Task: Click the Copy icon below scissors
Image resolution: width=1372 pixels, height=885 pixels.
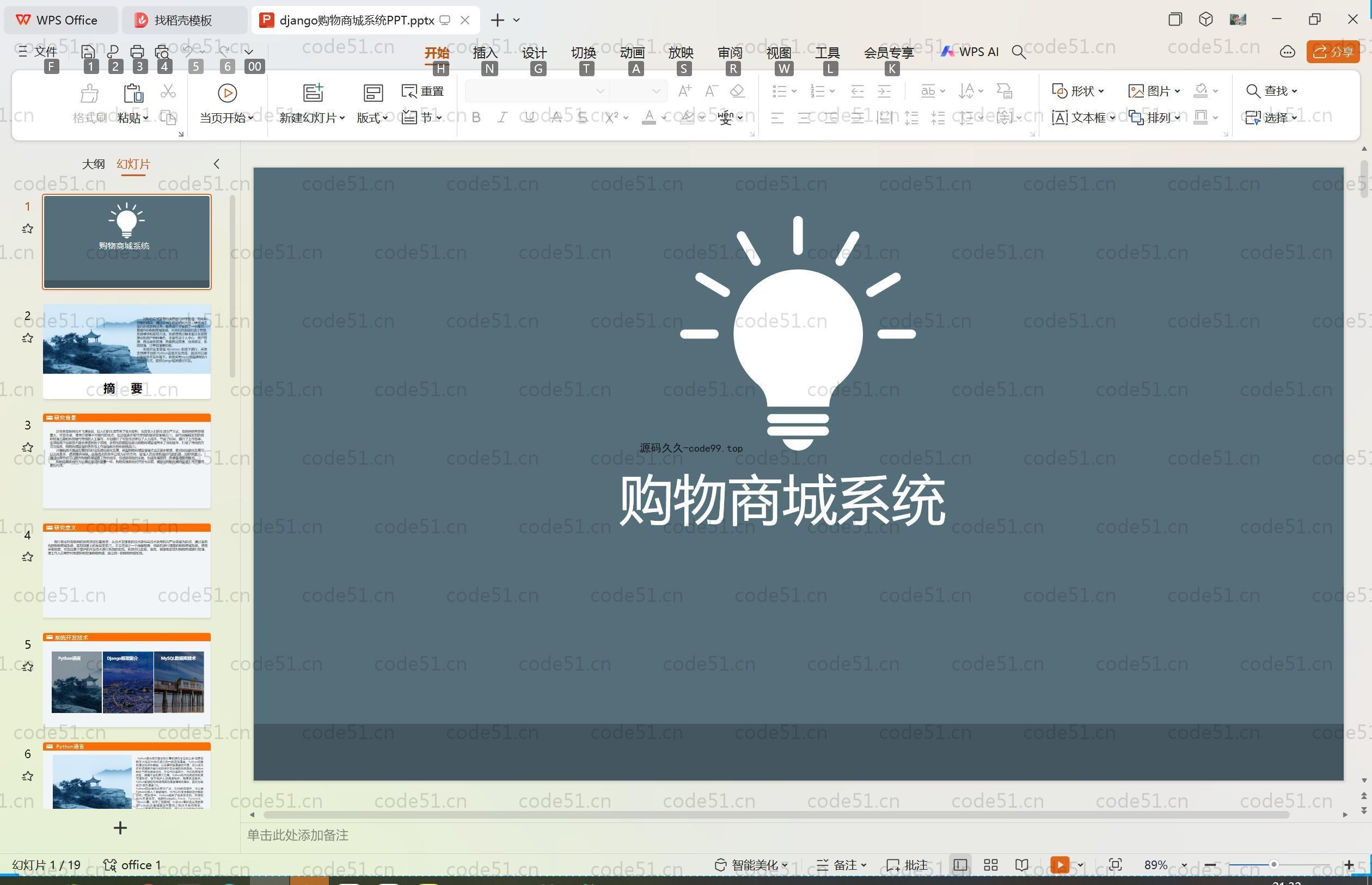Action: coord(168,118)
